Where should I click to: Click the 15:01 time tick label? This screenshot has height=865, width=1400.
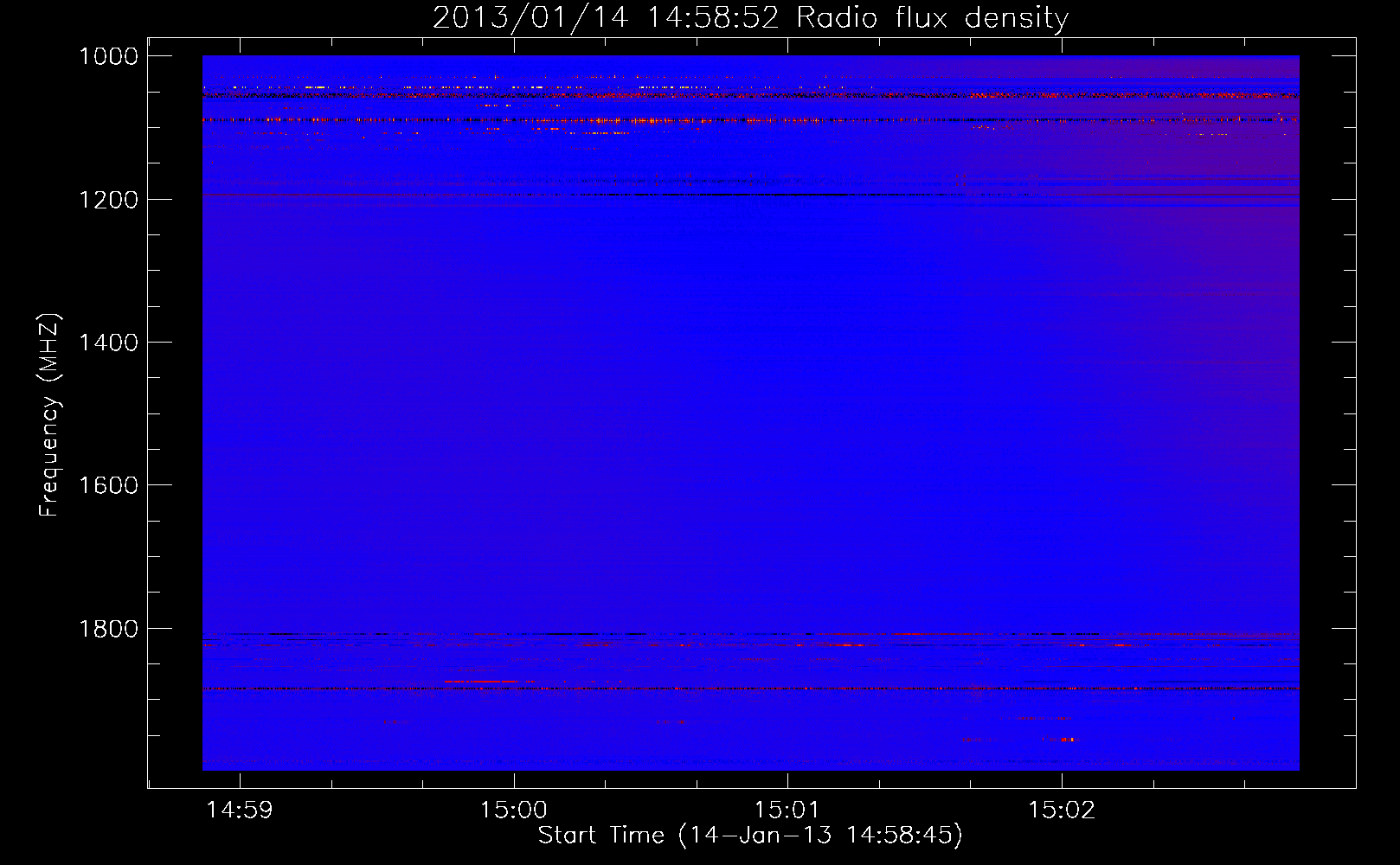[x=787, y=811]
